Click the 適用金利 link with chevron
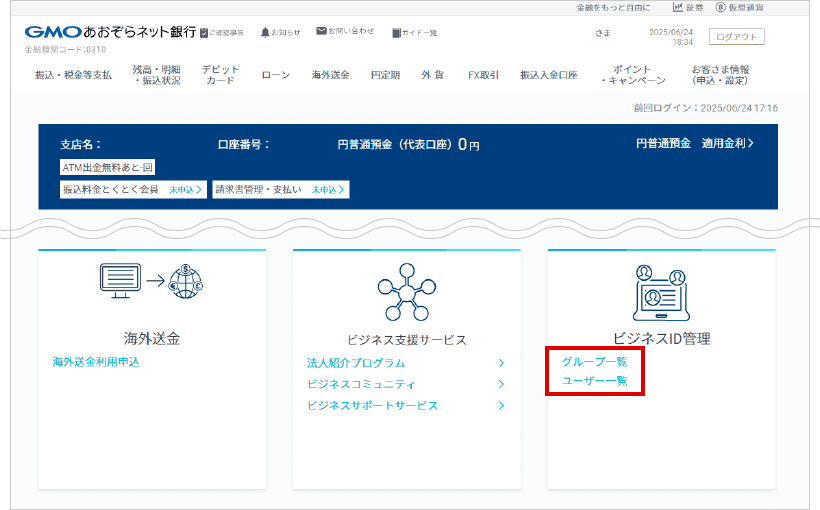 click(727, 143)
